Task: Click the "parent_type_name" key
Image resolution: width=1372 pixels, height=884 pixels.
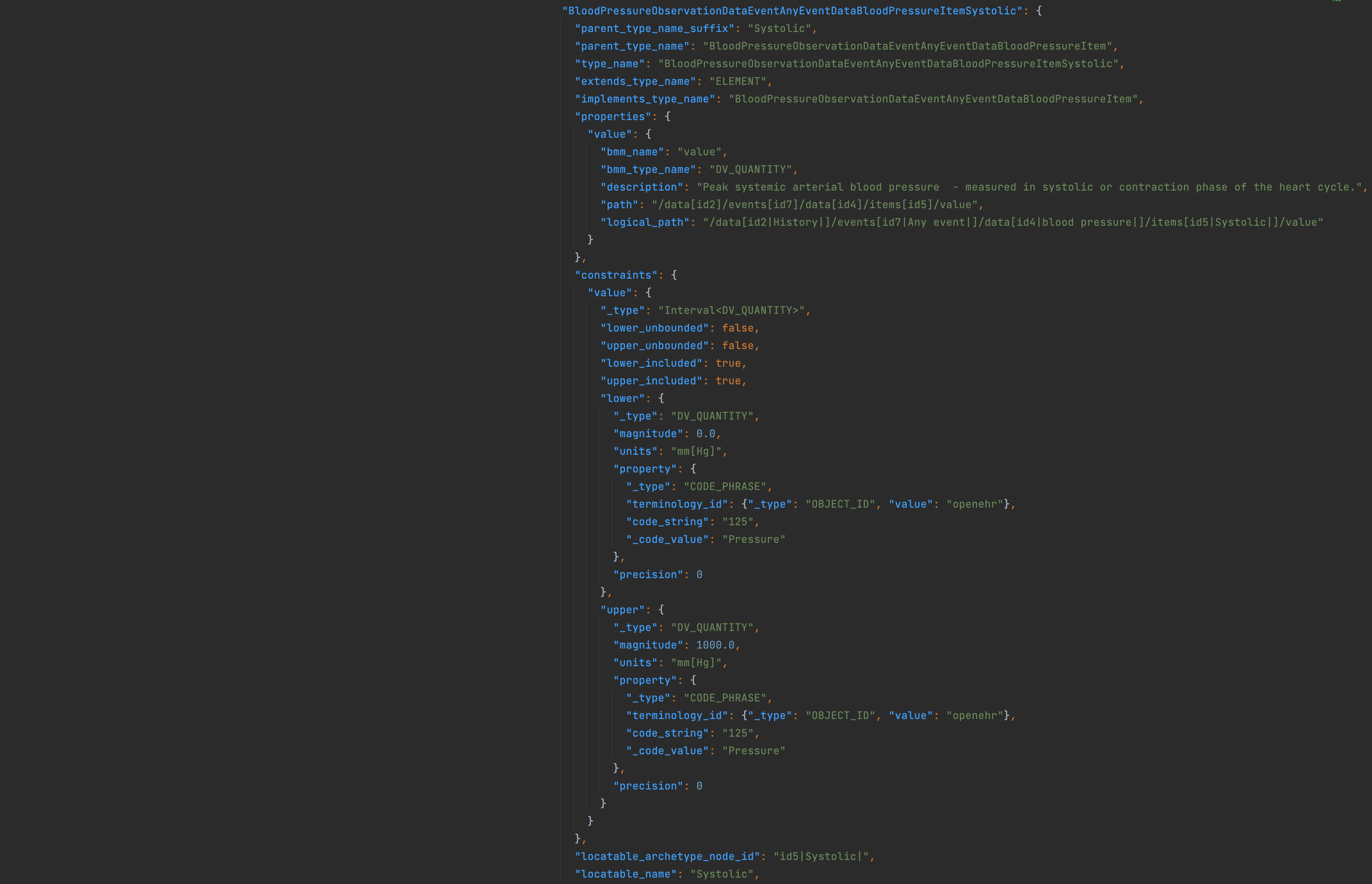Action: [x=632, y=46]
